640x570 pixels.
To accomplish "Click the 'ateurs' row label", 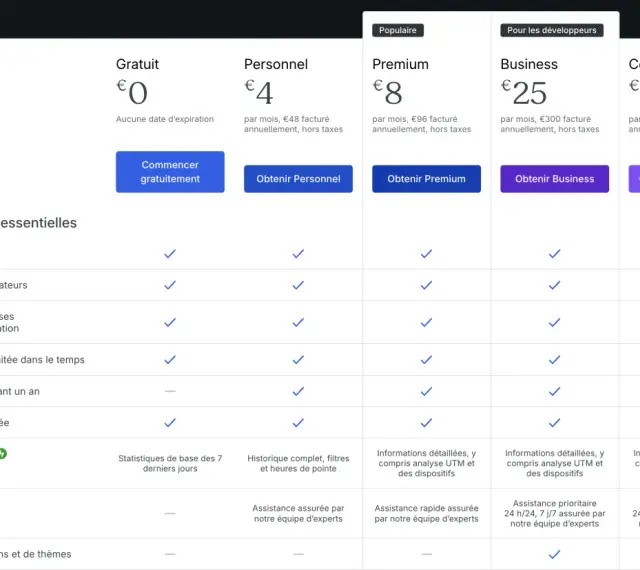I will coord(13,285).
